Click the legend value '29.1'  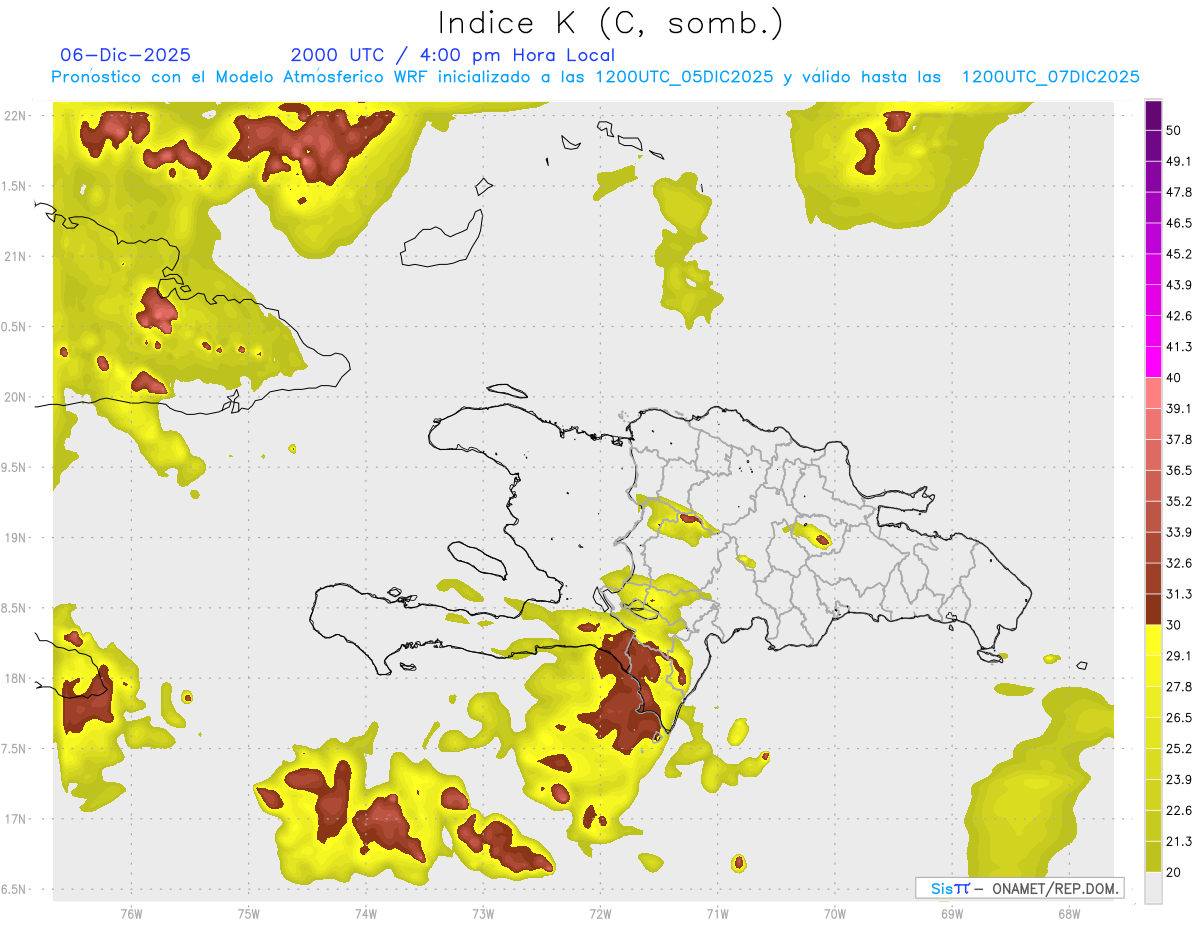[1179, 656]
